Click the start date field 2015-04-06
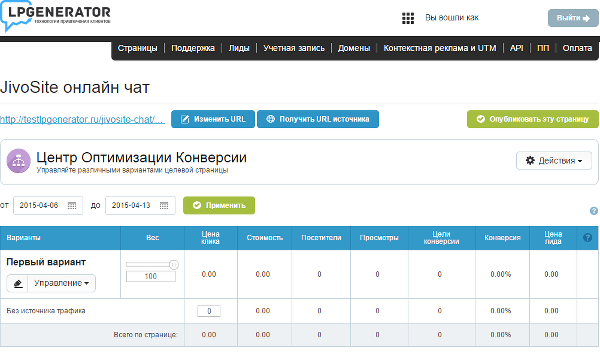The height and width of the screenshot is (363, 600). [x=48, y=205]
